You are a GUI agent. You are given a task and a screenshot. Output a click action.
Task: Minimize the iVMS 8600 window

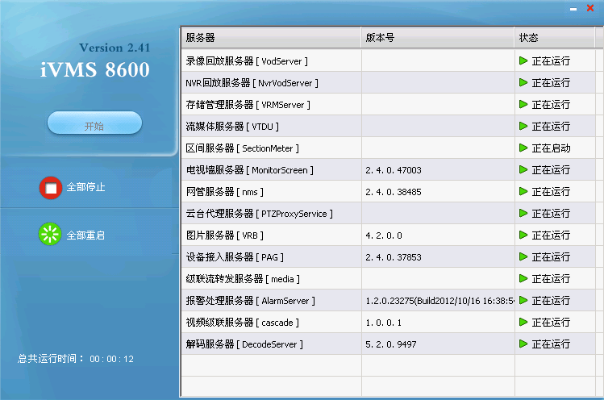[572, 8]
